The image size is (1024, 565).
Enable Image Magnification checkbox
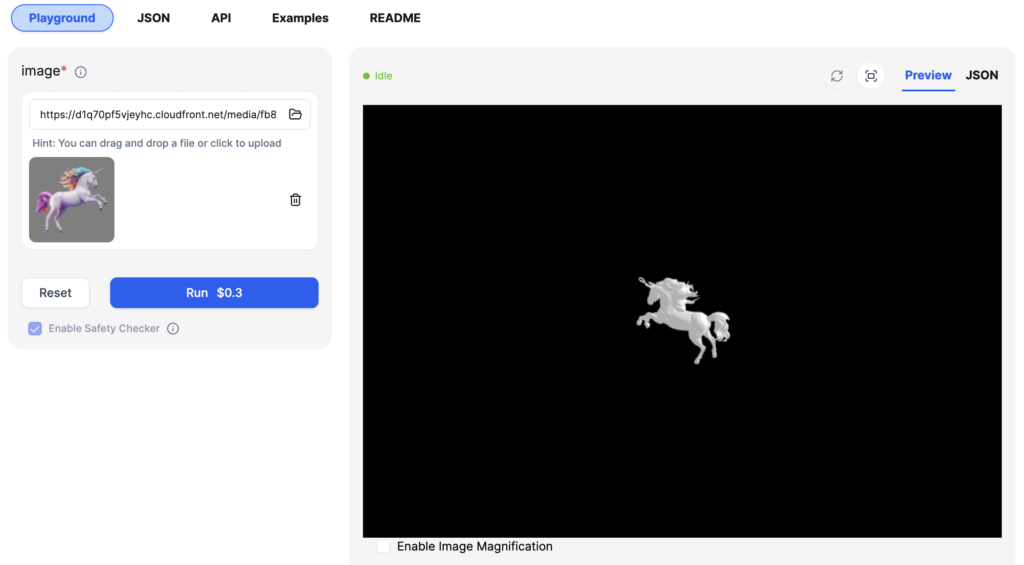pyautogui.click(x=383, y=546)
